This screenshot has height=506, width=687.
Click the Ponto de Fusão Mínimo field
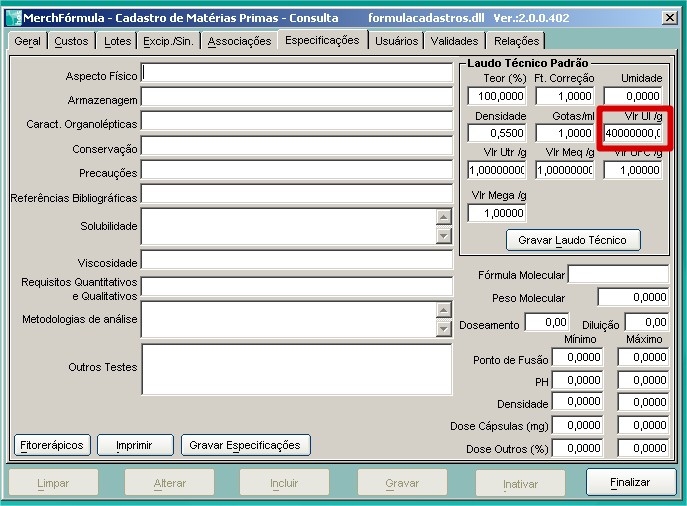(579, 357)
